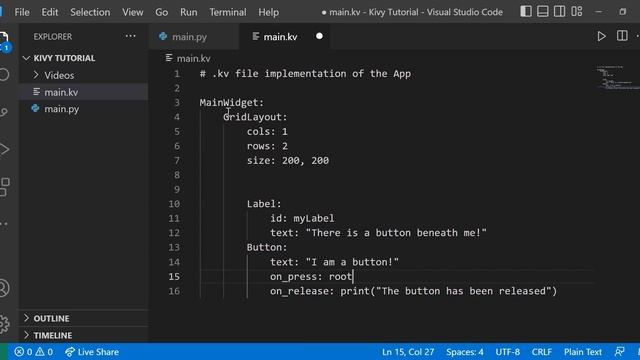
Task: Click the 'cols: 1' line
Action: pos(267,132)
